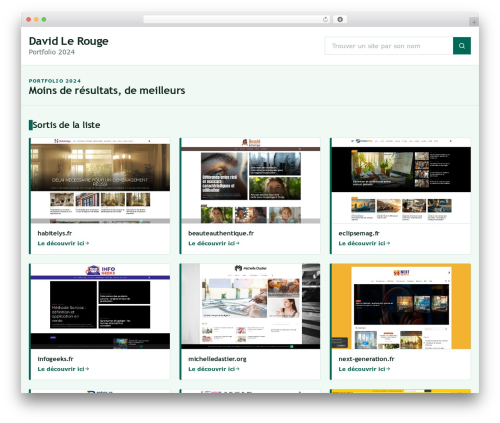This screenshot has width=500, height=423.
Task: Select the infogeeks.fr site name
Action: pos(55,359)
